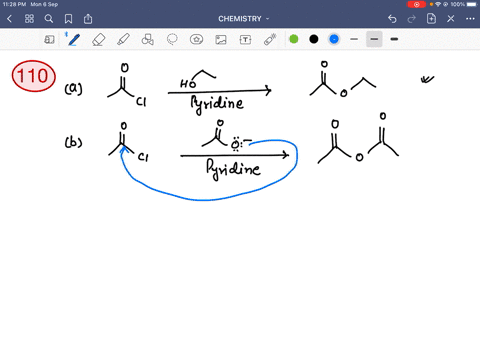Open the more options menu
Viewport: 480px width, 360px height.
click(x=470, y=19)
